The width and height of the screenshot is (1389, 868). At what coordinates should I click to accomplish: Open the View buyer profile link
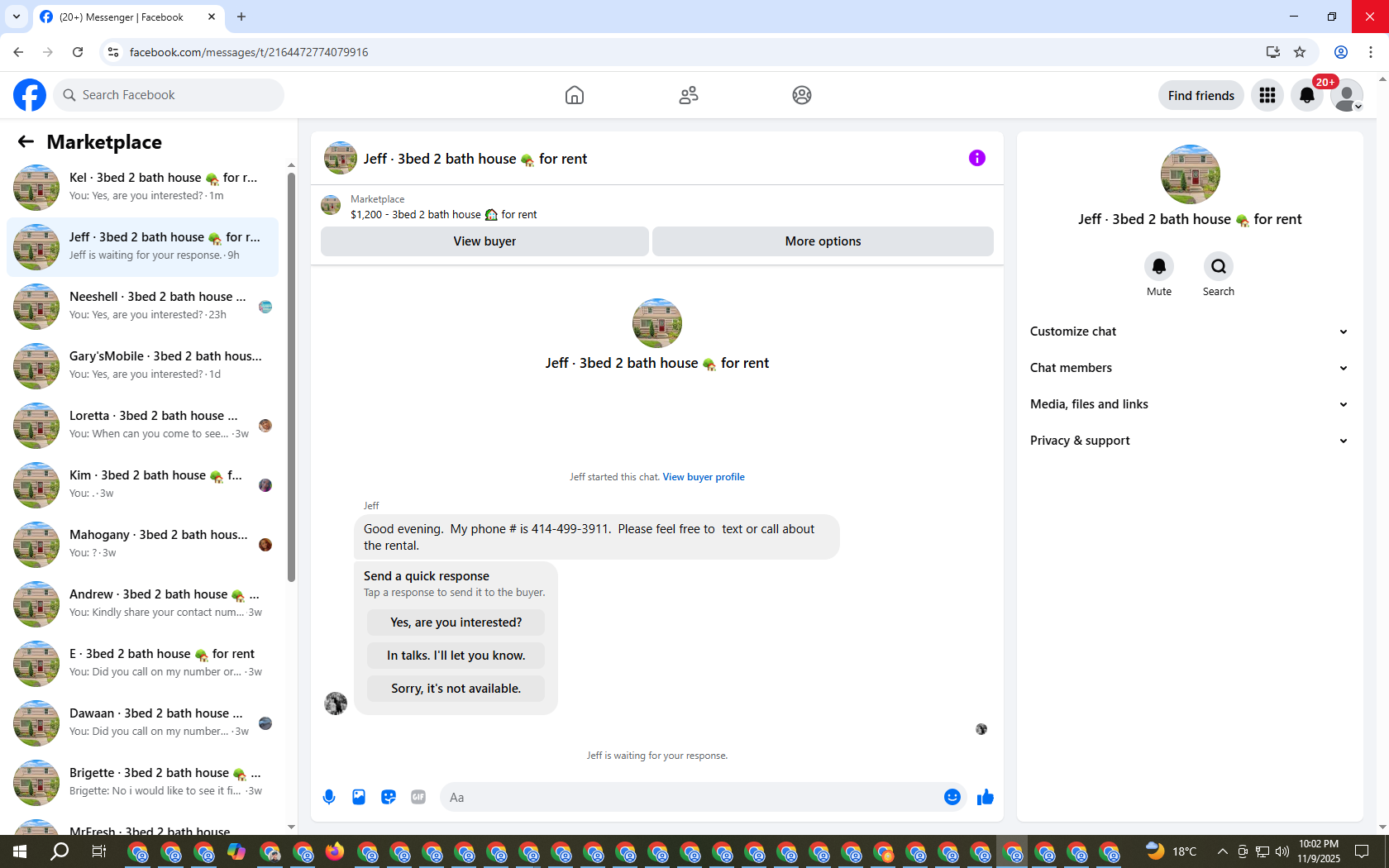704,477
